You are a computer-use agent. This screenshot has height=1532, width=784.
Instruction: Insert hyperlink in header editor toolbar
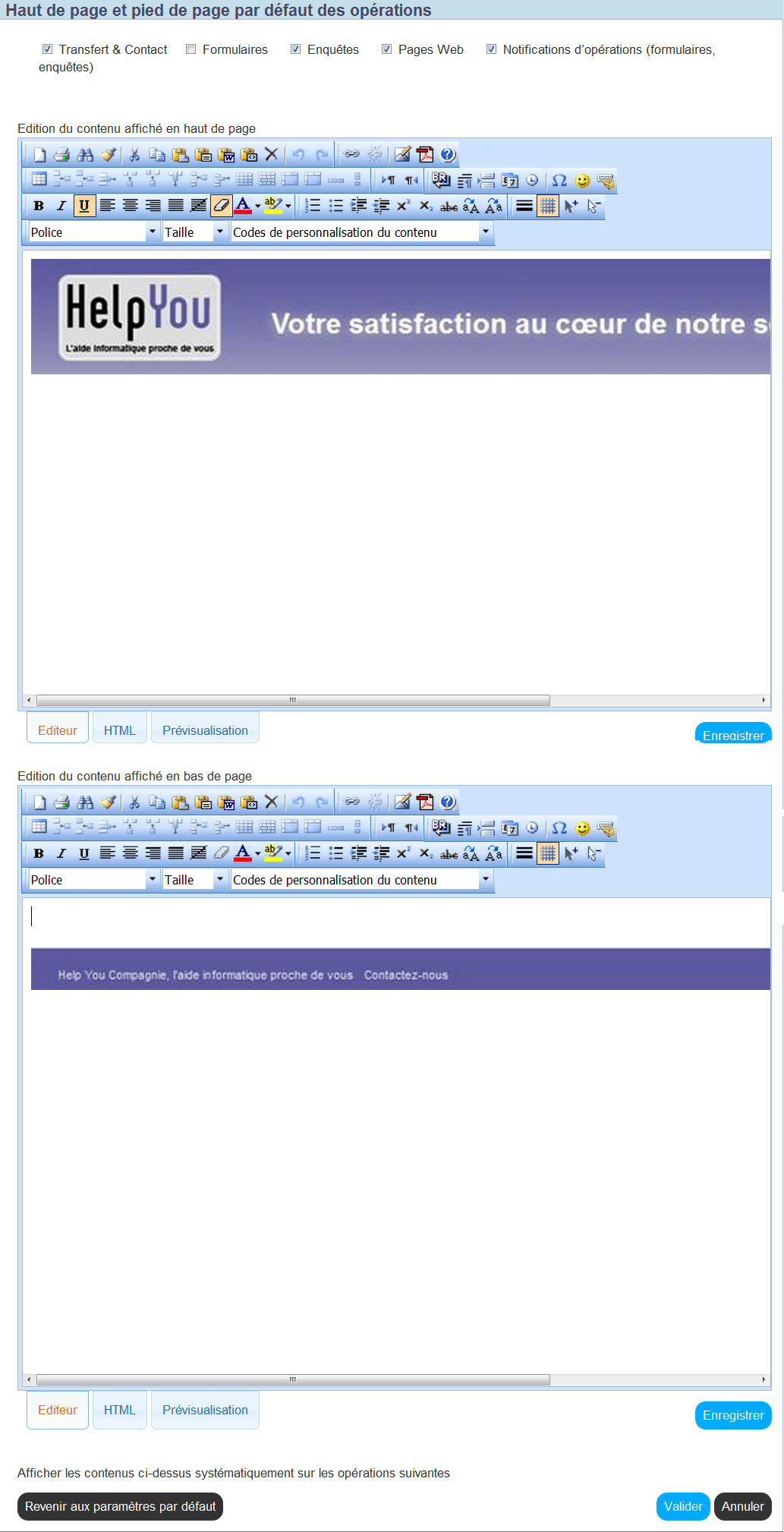[x=351, y=155]
